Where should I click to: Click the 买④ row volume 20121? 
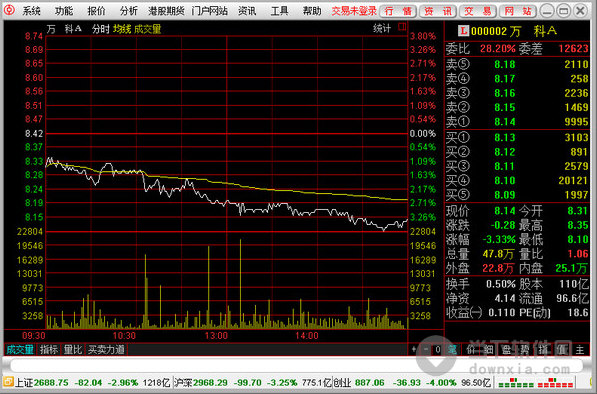tap(573, 180)
